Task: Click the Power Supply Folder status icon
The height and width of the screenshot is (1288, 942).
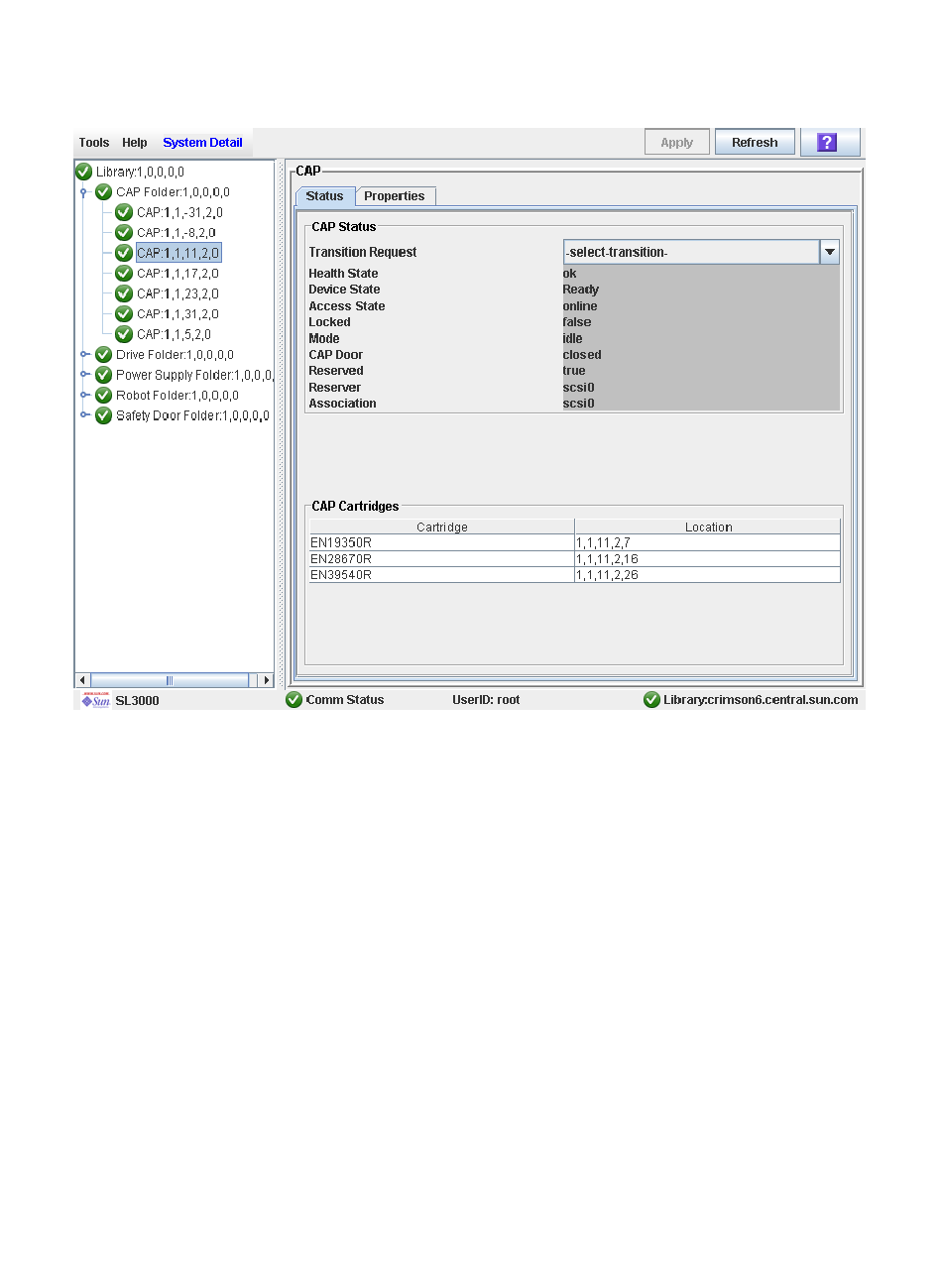Action: pos(104,375)
